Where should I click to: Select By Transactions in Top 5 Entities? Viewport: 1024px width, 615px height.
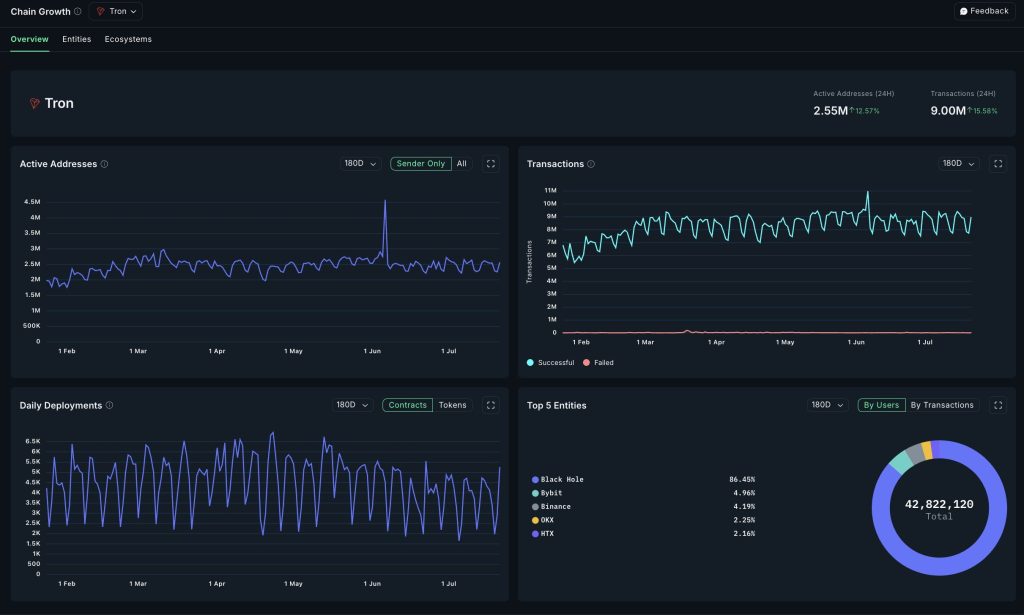coord(942,405)
